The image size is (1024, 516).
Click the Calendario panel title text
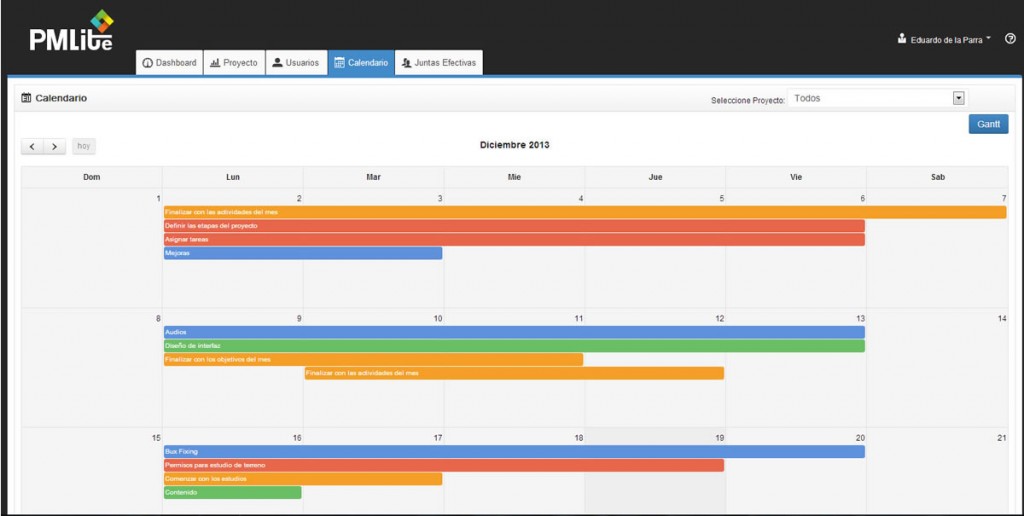click(x=61, y=98)
